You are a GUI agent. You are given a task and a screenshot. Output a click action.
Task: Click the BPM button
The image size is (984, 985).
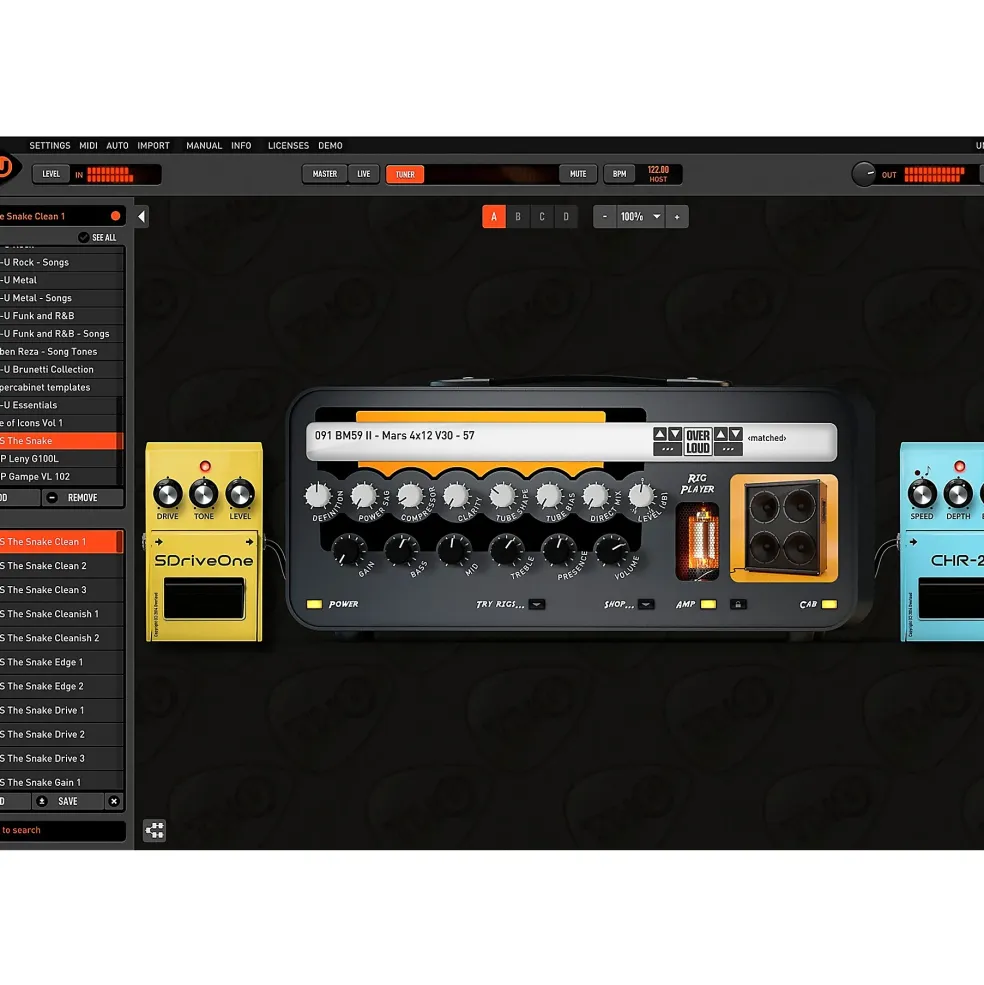[x=620, y=174]
